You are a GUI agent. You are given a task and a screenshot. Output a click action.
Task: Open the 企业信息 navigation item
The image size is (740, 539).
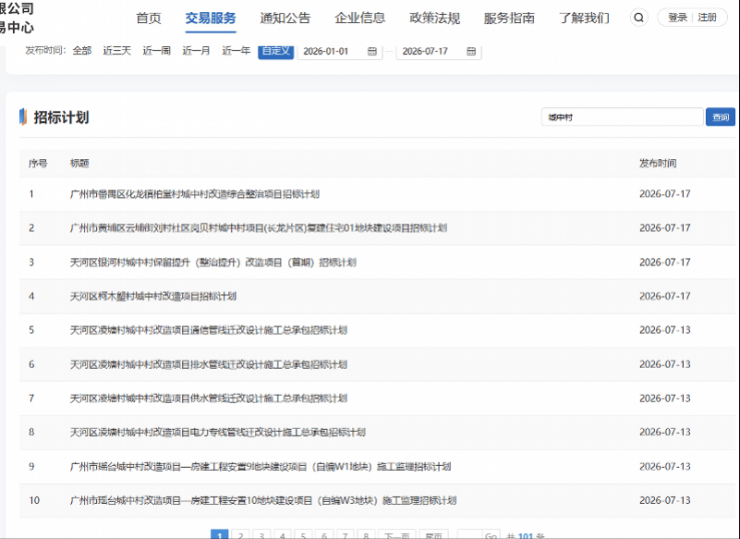(x=360, y=18)
